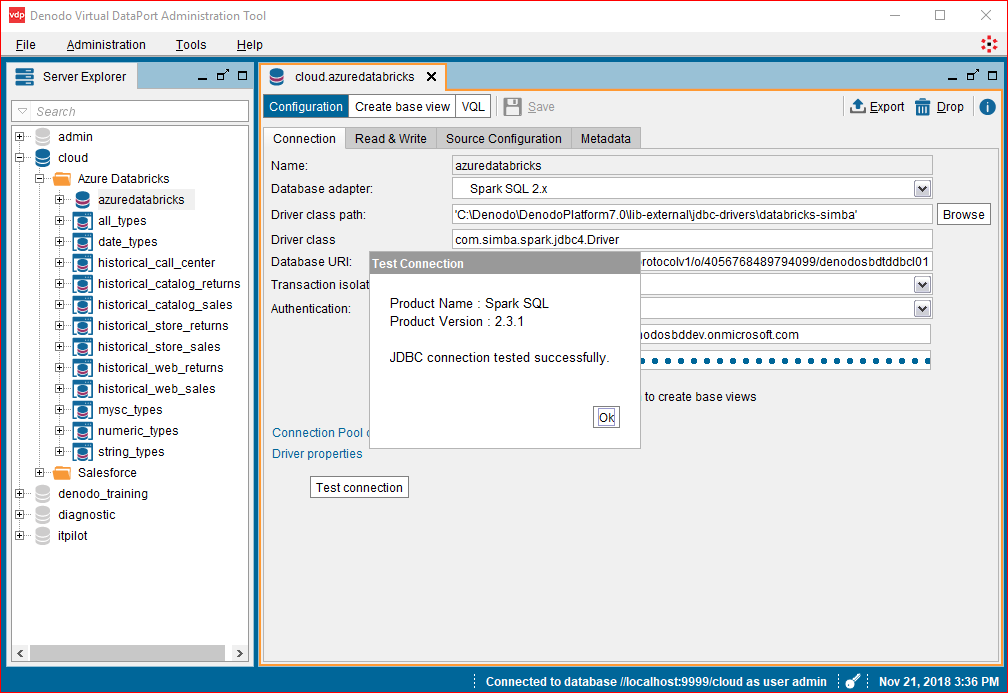Click the Test connection button

click(359, 487)
